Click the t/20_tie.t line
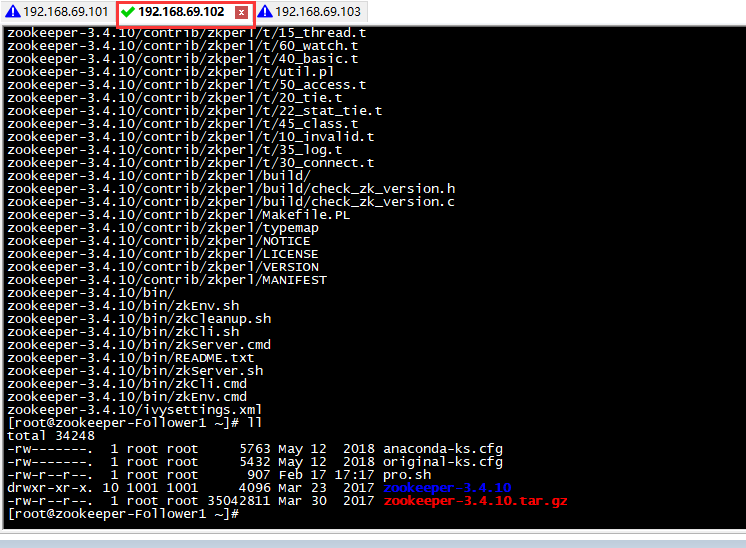746x548 pixels. [175, 98]
